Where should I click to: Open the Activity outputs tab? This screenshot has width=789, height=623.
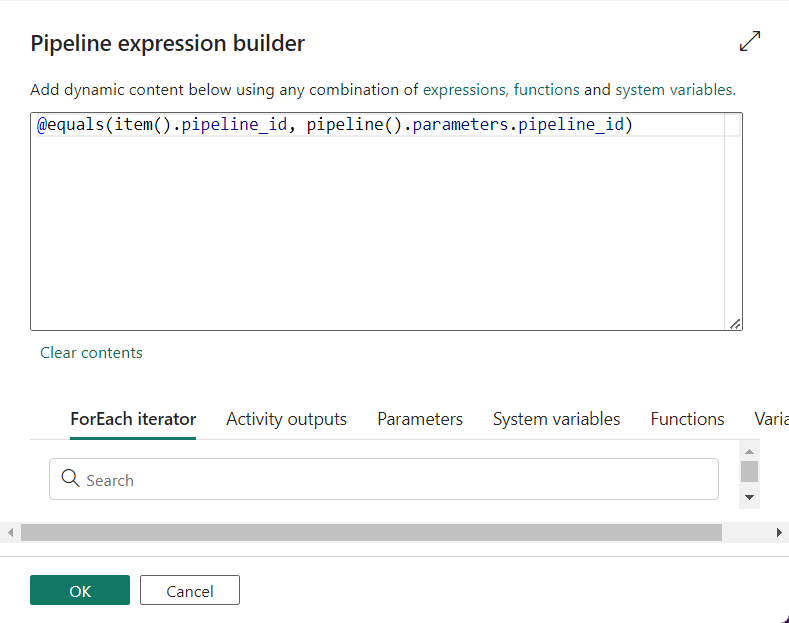(x=286, y=419)
